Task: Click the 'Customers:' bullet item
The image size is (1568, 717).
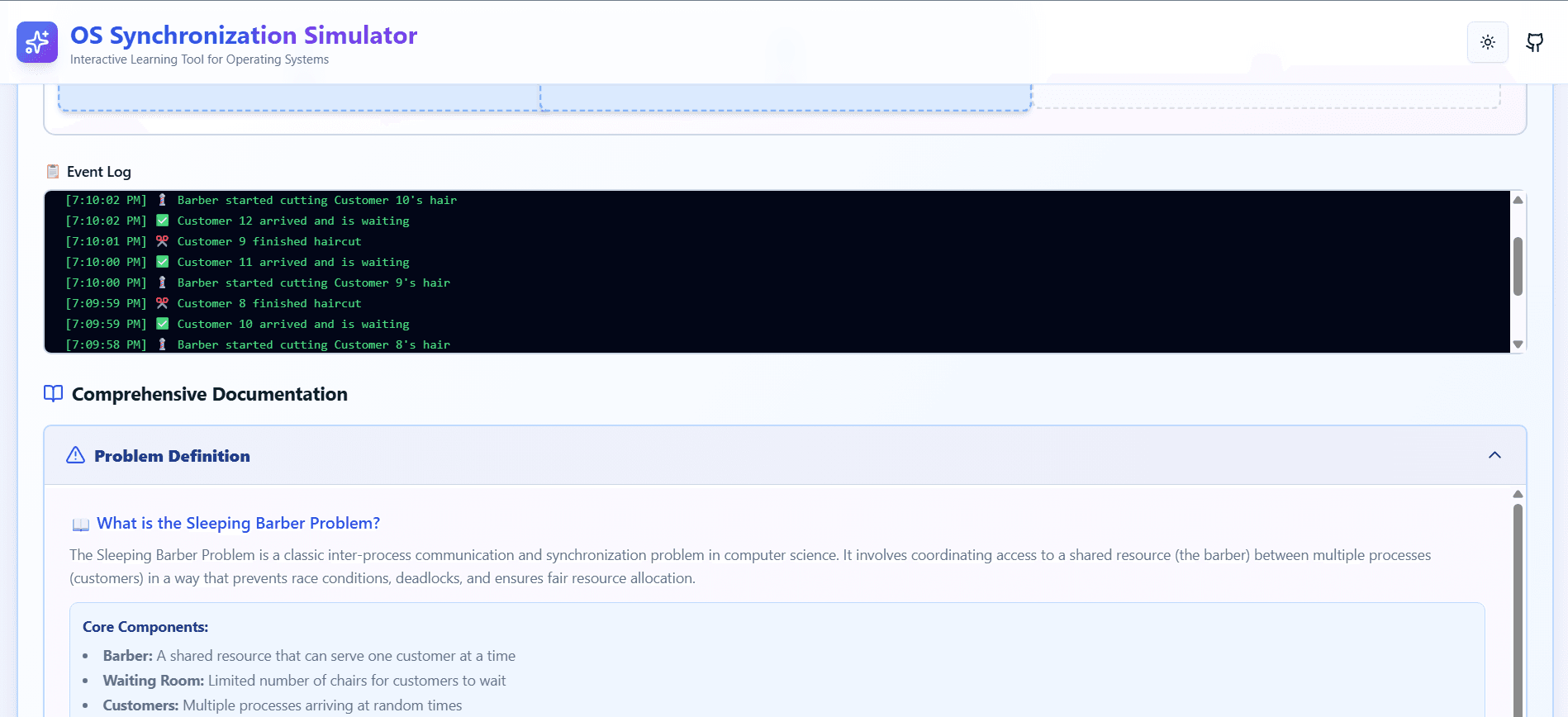Action: (x=283, y=705)
